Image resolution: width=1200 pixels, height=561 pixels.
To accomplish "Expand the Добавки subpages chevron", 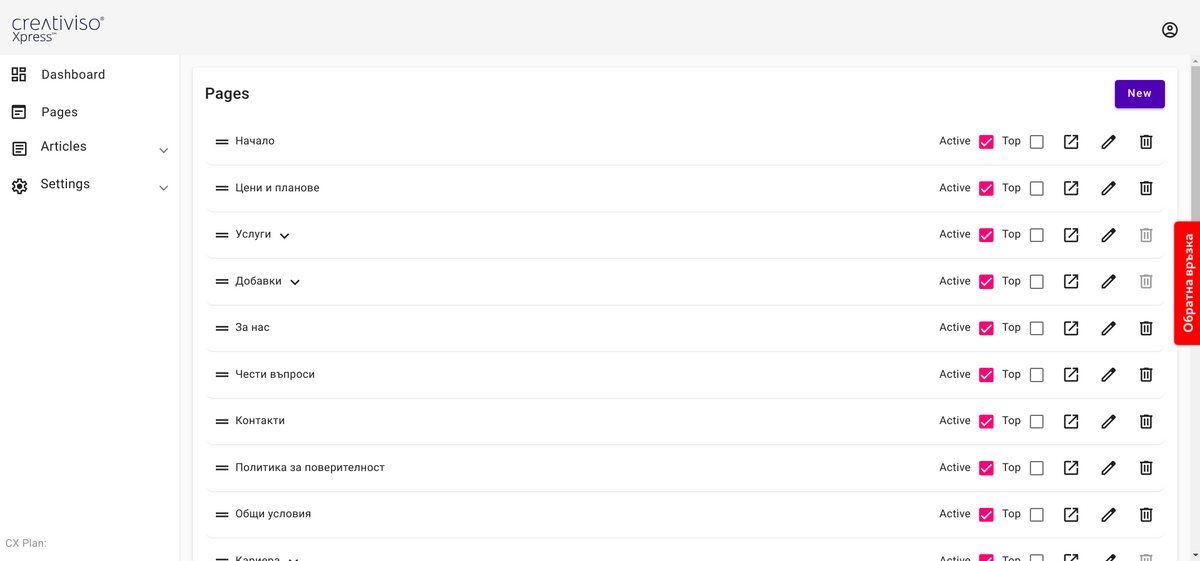I will click(x=295, y=282).
